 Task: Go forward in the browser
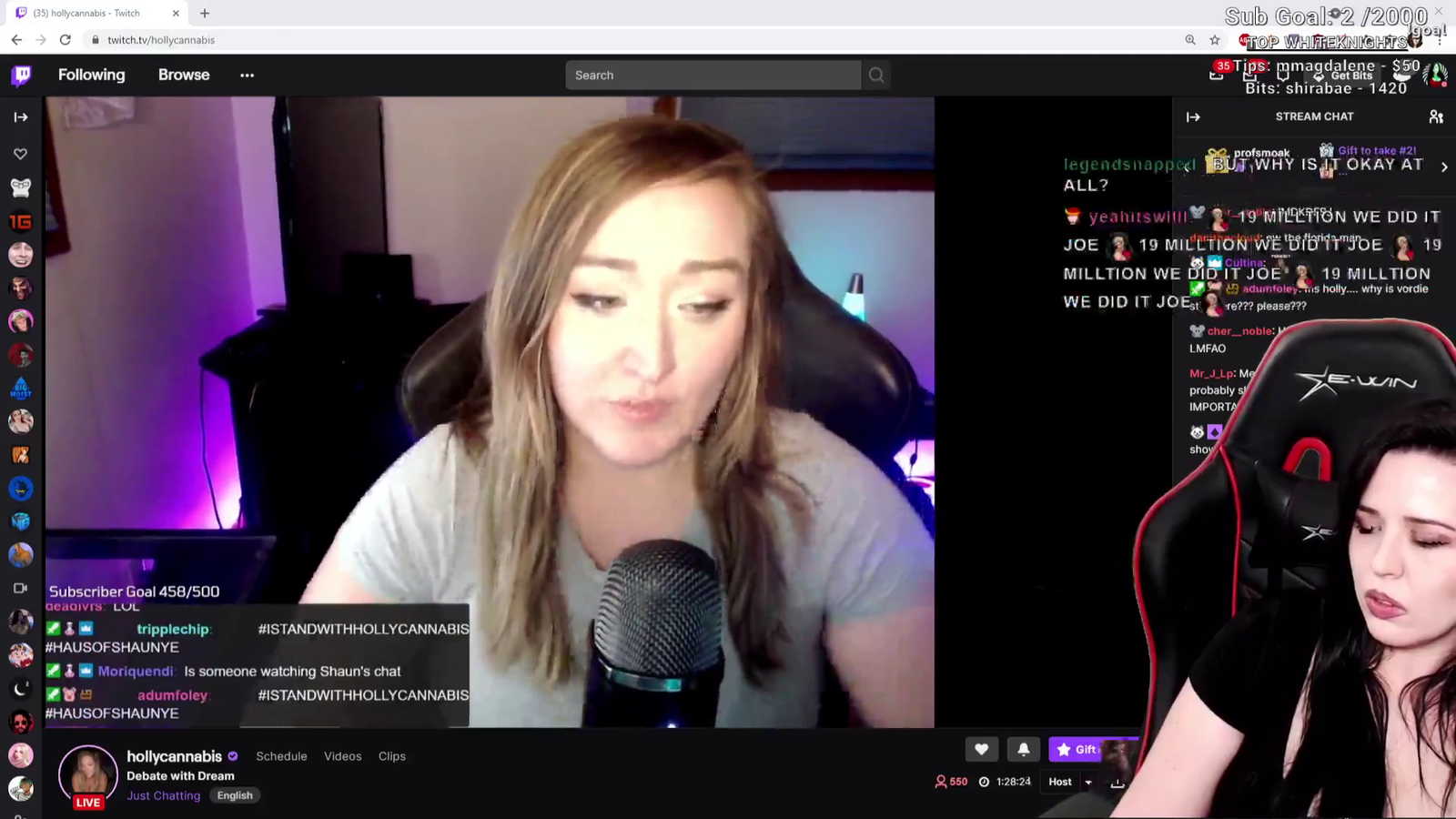coord(41,40)
